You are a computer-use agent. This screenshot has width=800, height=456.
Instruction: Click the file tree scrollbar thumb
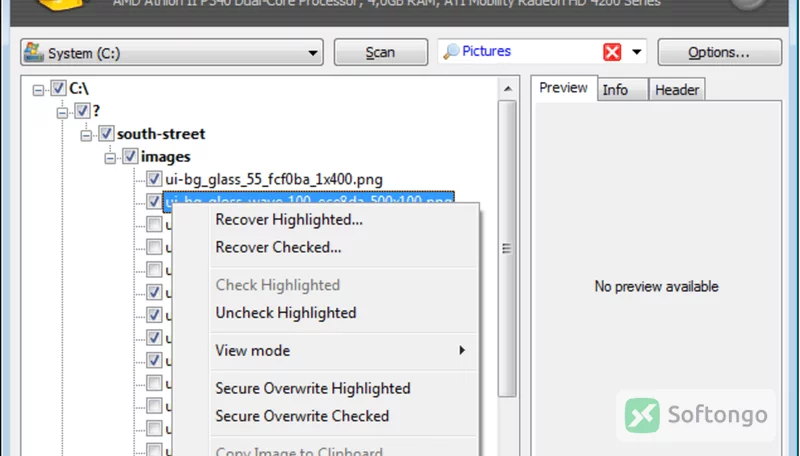(x=507, y=248)
